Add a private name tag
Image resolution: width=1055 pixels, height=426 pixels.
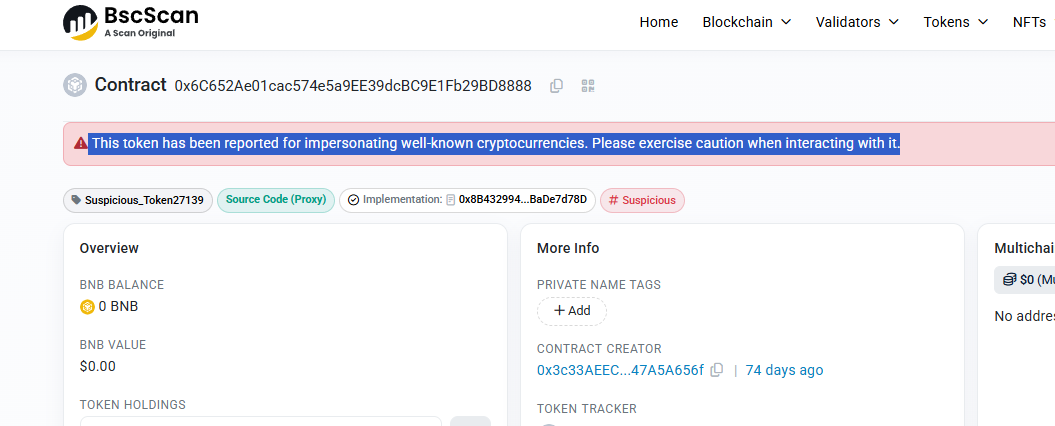[x=572, y=311]
